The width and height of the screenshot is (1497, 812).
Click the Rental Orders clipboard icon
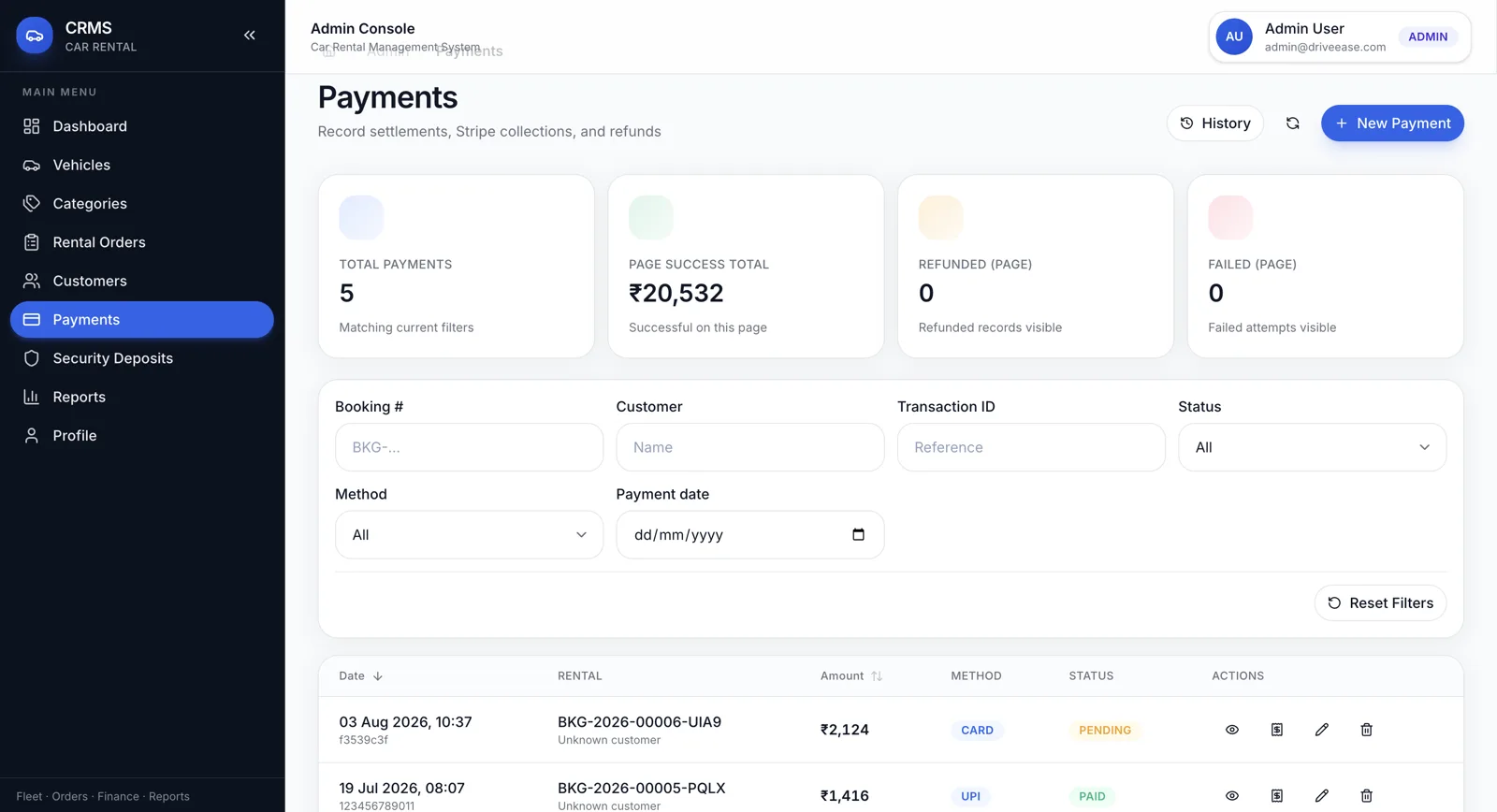pos(32,242)
